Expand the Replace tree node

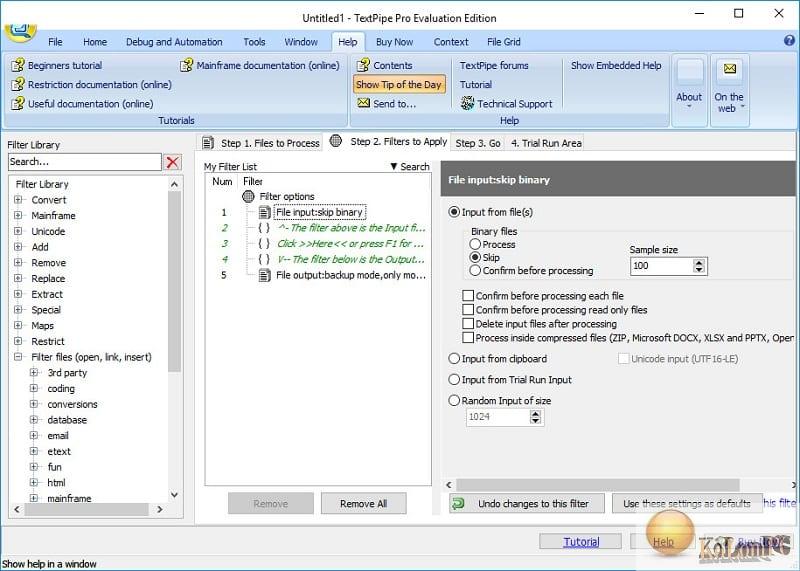(18, 278)
